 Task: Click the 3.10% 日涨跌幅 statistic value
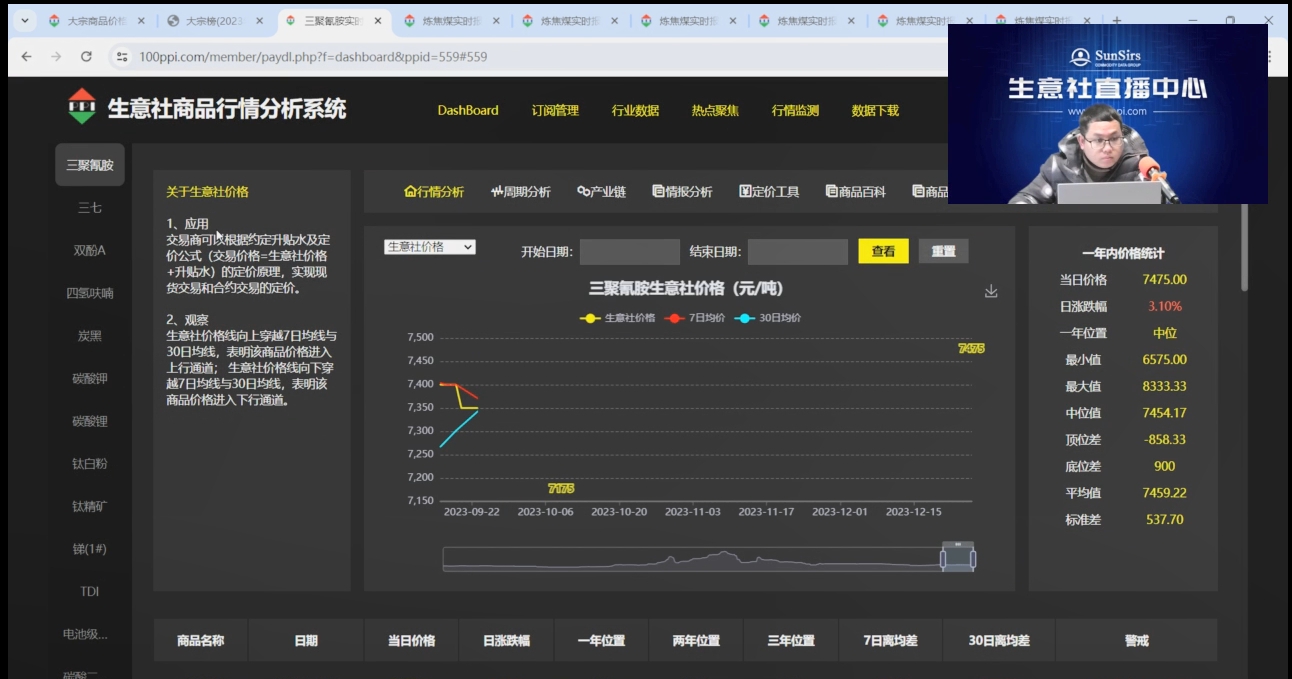1165,307
